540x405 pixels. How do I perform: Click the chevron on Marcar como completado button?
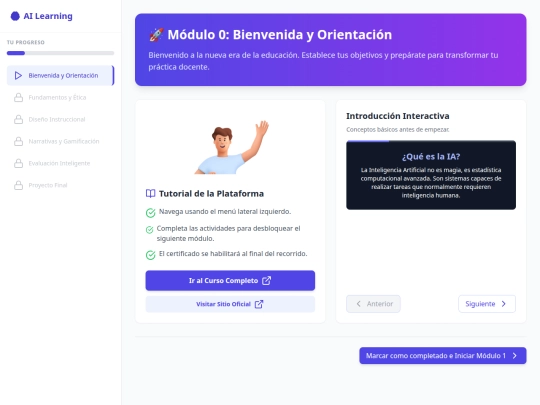(x=515, y=355)
